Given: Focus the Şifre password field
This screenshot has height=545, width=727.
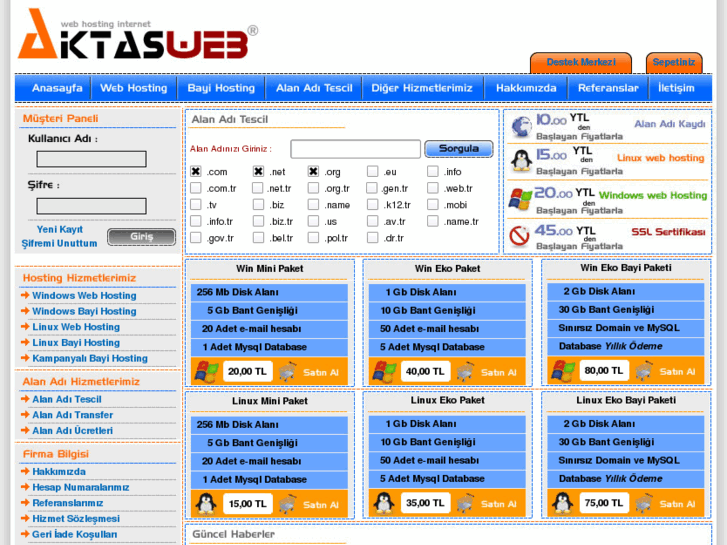Looking at the screenshot, I should click(x=91, y=206).
